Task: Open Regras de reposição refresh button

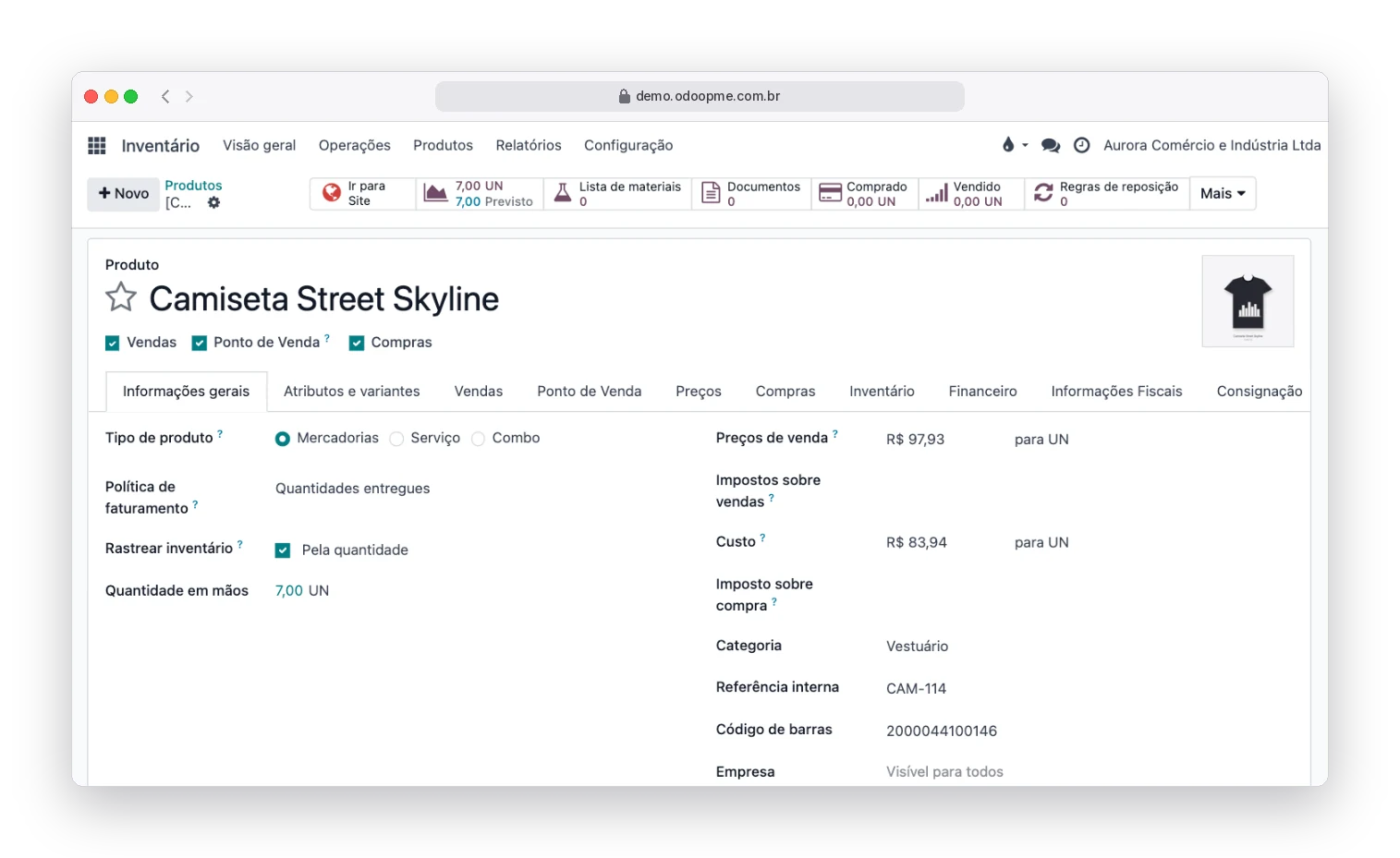Action: pos(1107,193)
